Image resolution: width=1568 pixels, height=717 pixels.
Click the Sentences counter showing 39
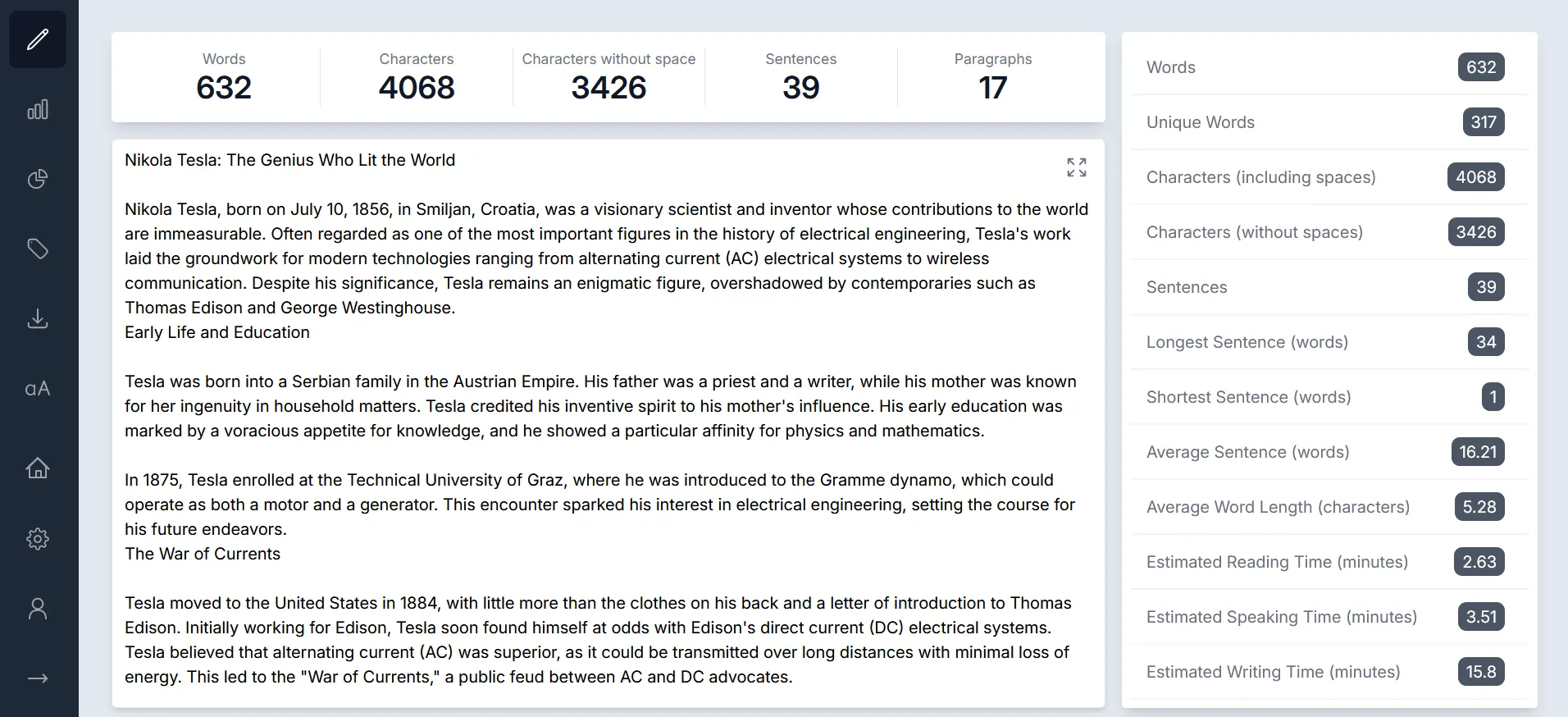click(800, 76)
